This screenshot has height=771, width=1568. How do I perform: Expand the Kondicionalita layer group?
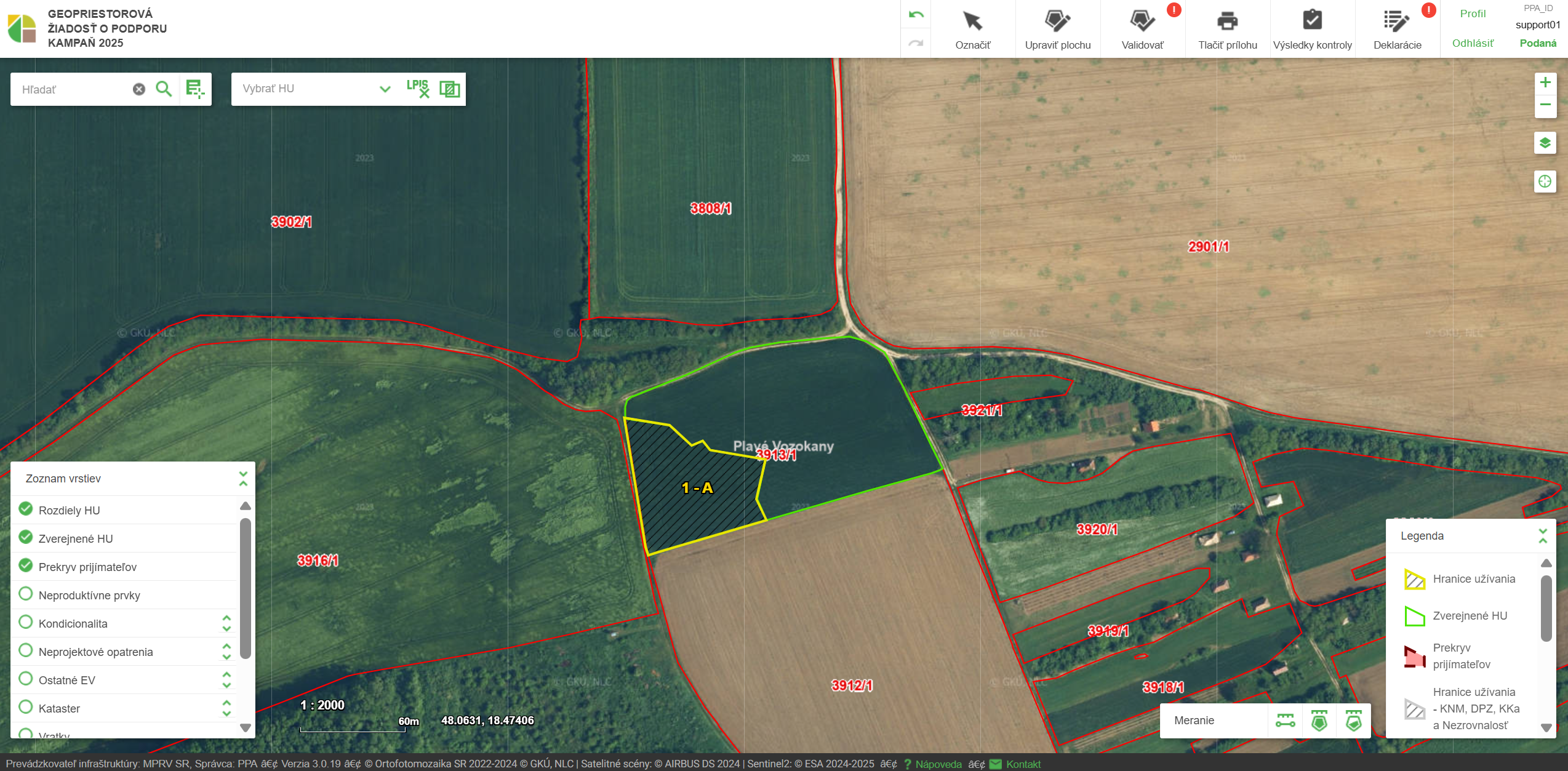point(226,623)
